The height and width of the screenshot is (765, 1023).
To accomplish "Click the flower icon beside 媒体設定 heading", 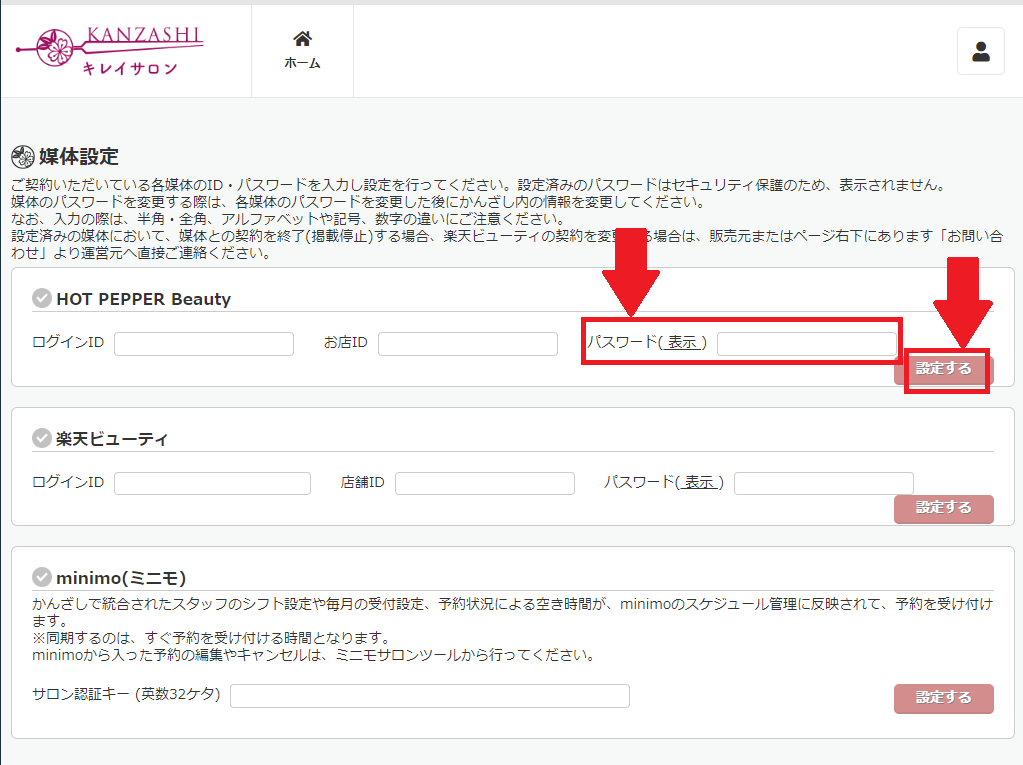I will tap(22, 157).
